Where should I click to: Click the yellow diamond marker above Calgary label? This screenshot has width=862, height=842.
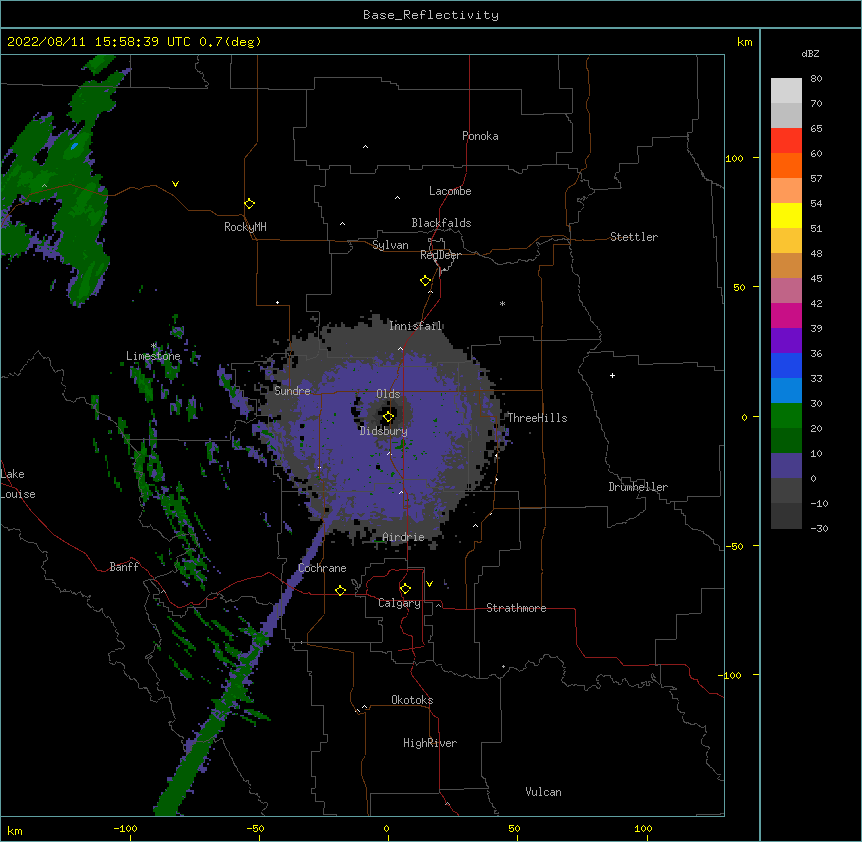pyautogui.click(x=405, y=589)
